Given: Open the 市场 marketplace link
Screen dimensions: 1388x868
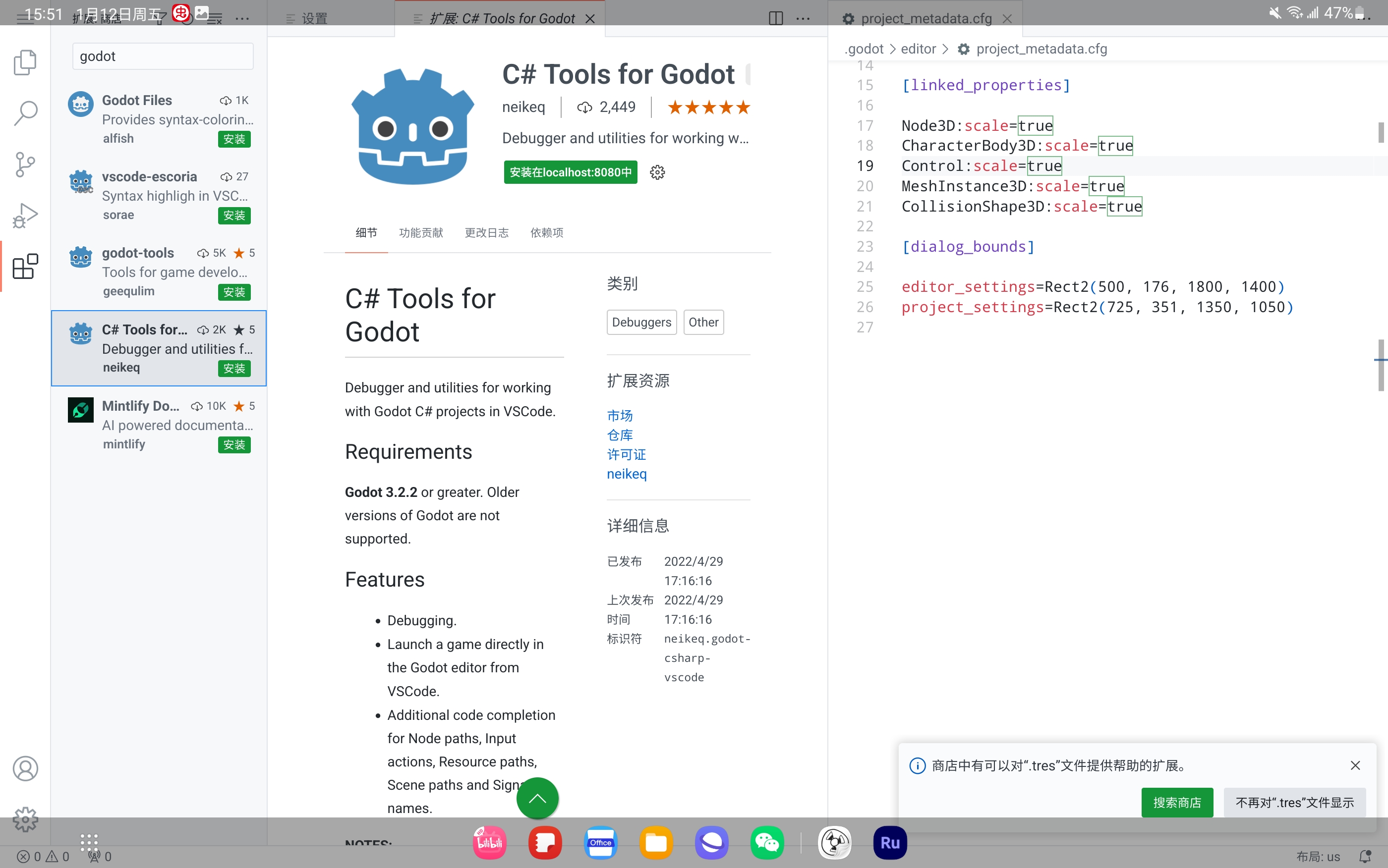Looking at the screenshot, I should (x=620, y=416).
